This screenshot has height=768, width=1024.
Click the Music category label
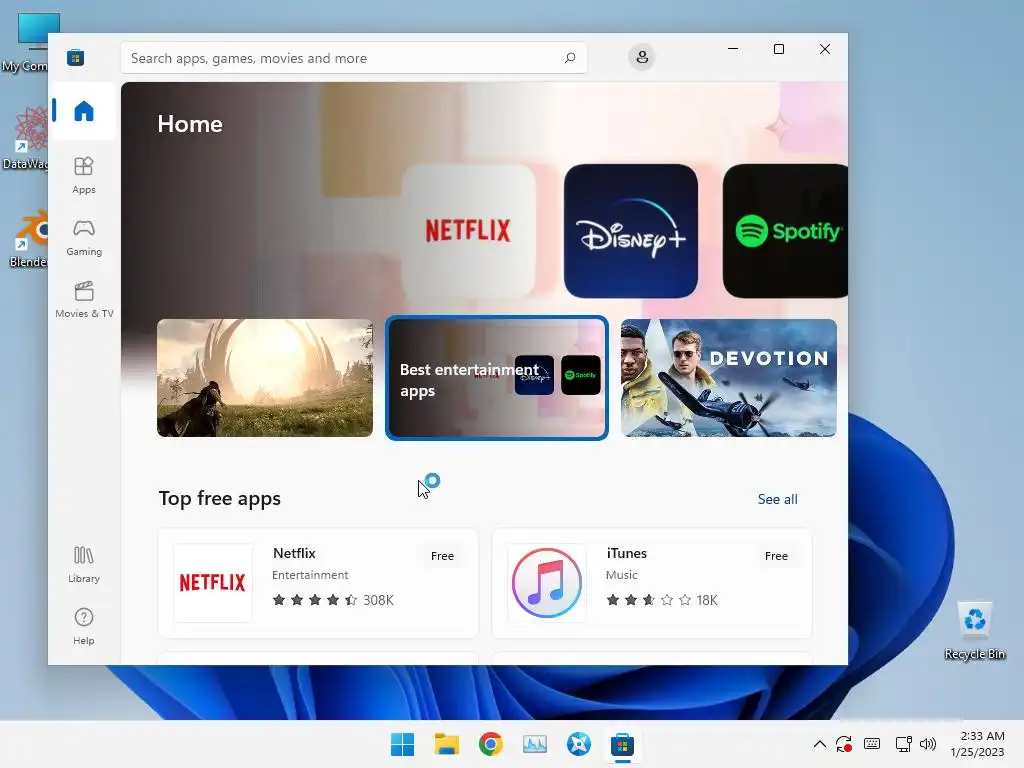click(621, 575)
